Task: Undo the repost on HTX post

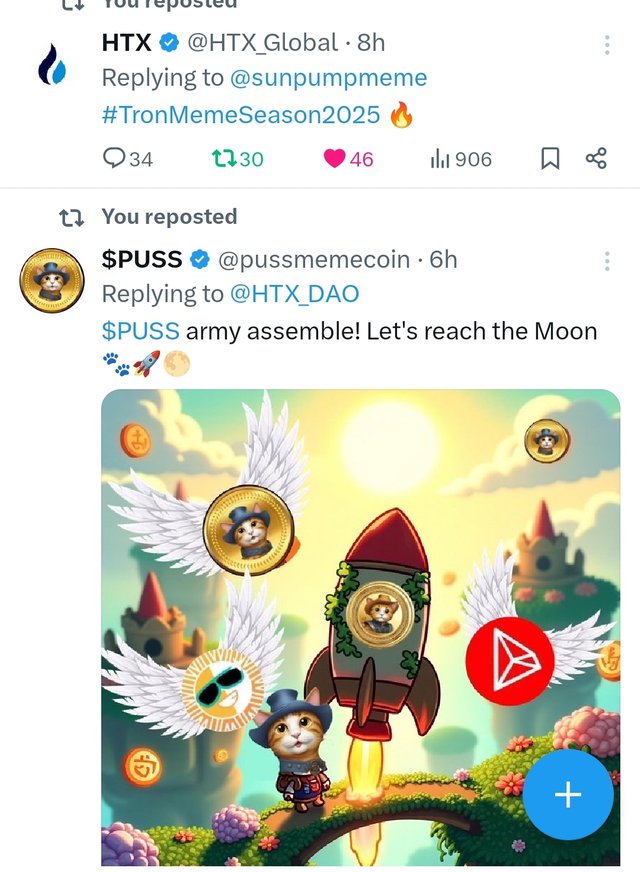Action: 237,159
